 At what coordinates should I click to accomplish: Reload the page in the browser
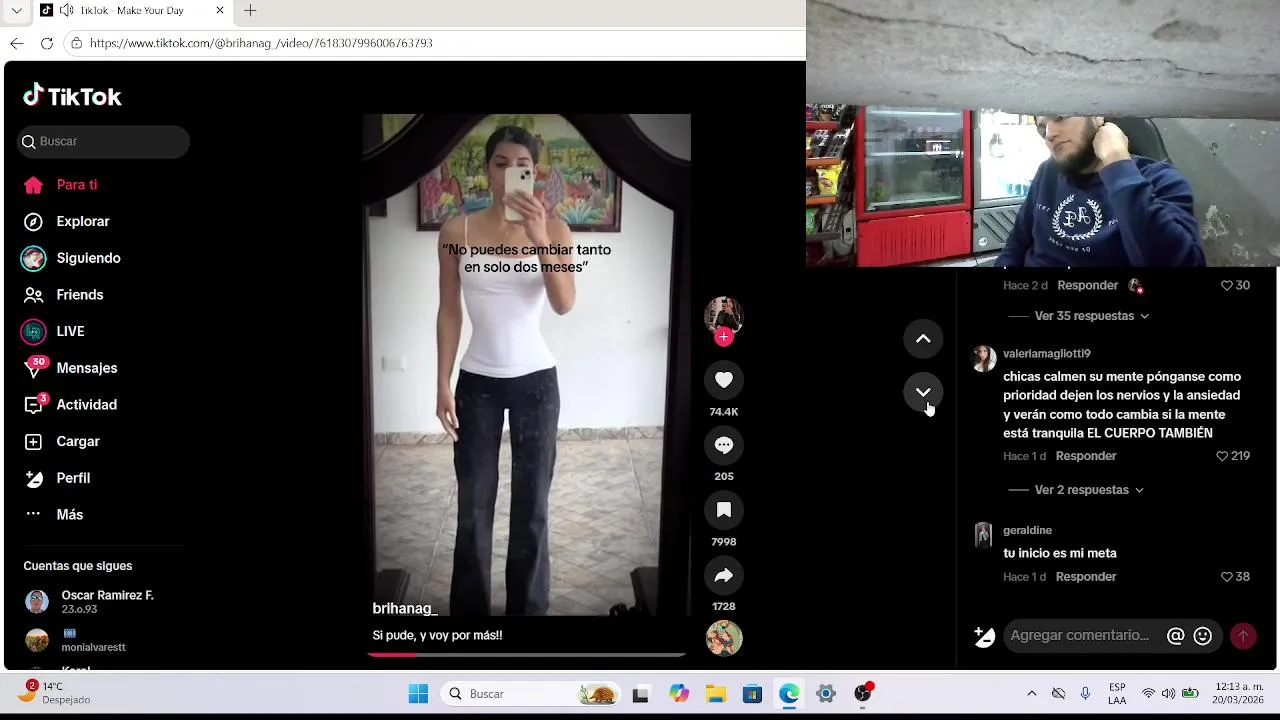(46, 43)
